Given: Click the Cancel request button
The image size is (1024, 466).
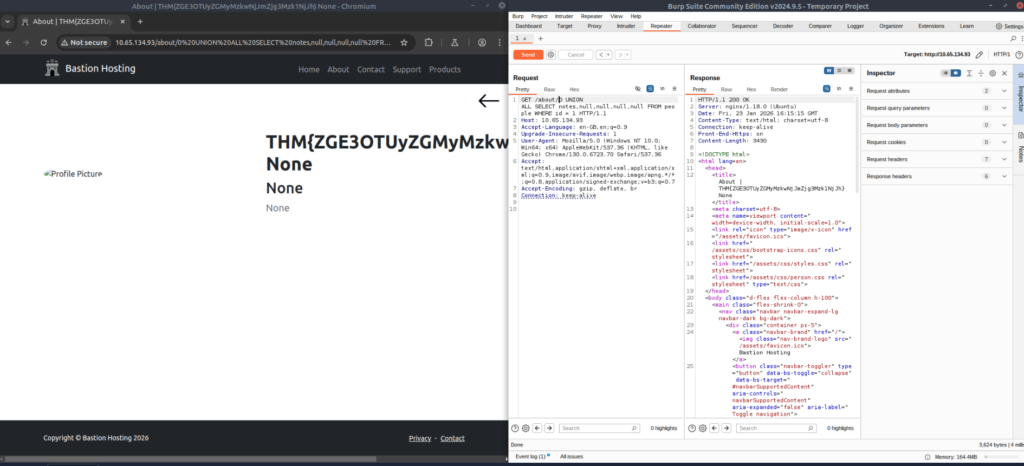Looking at the screenshot, I should (x=576, y=55).
